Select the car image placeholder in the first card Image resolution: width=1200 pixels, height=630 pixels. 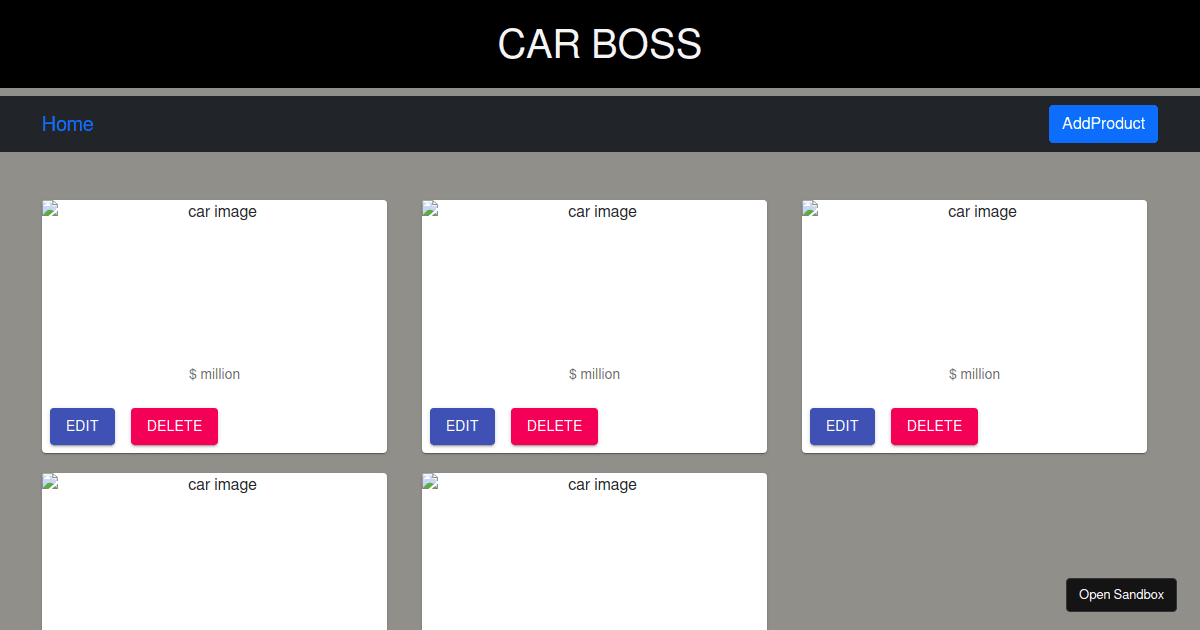coord(214,212)
